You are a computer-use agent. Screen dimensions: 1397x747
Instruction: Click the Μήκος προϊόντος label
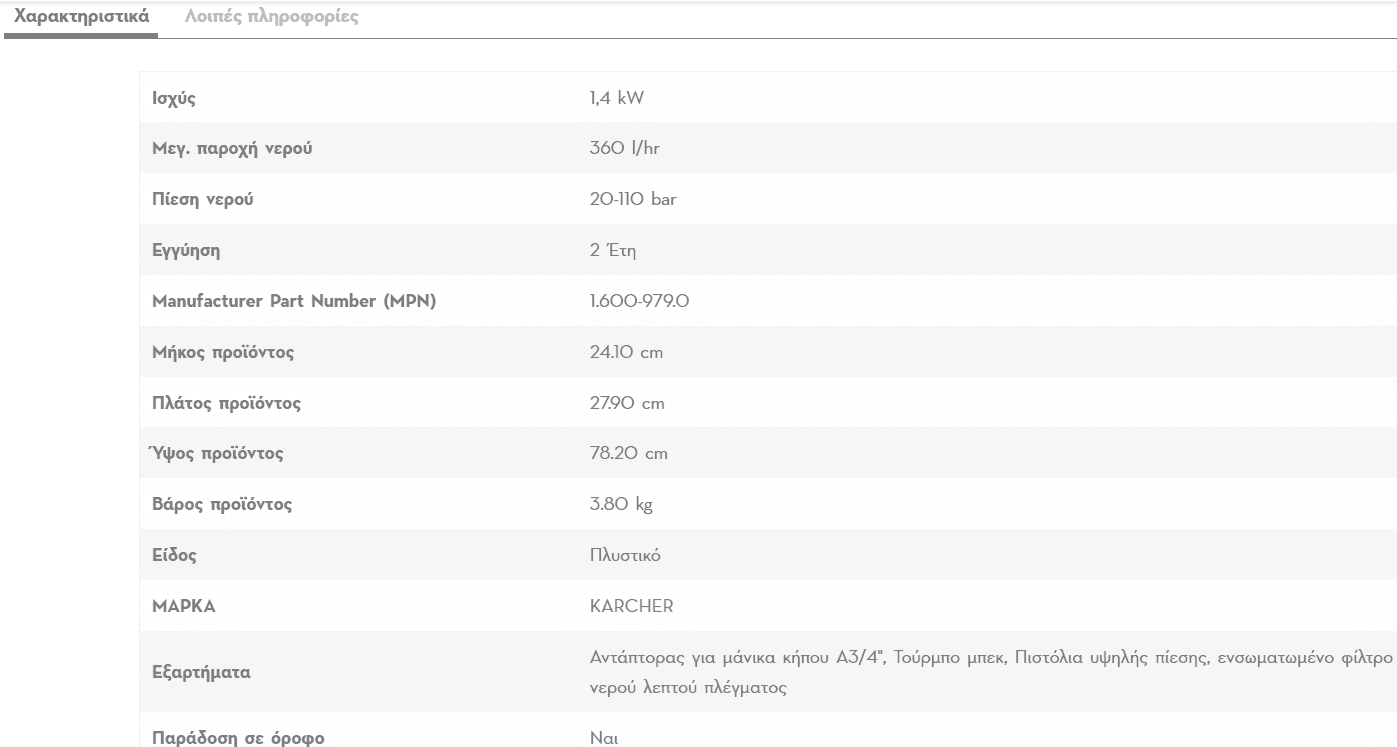click(223, 353)
